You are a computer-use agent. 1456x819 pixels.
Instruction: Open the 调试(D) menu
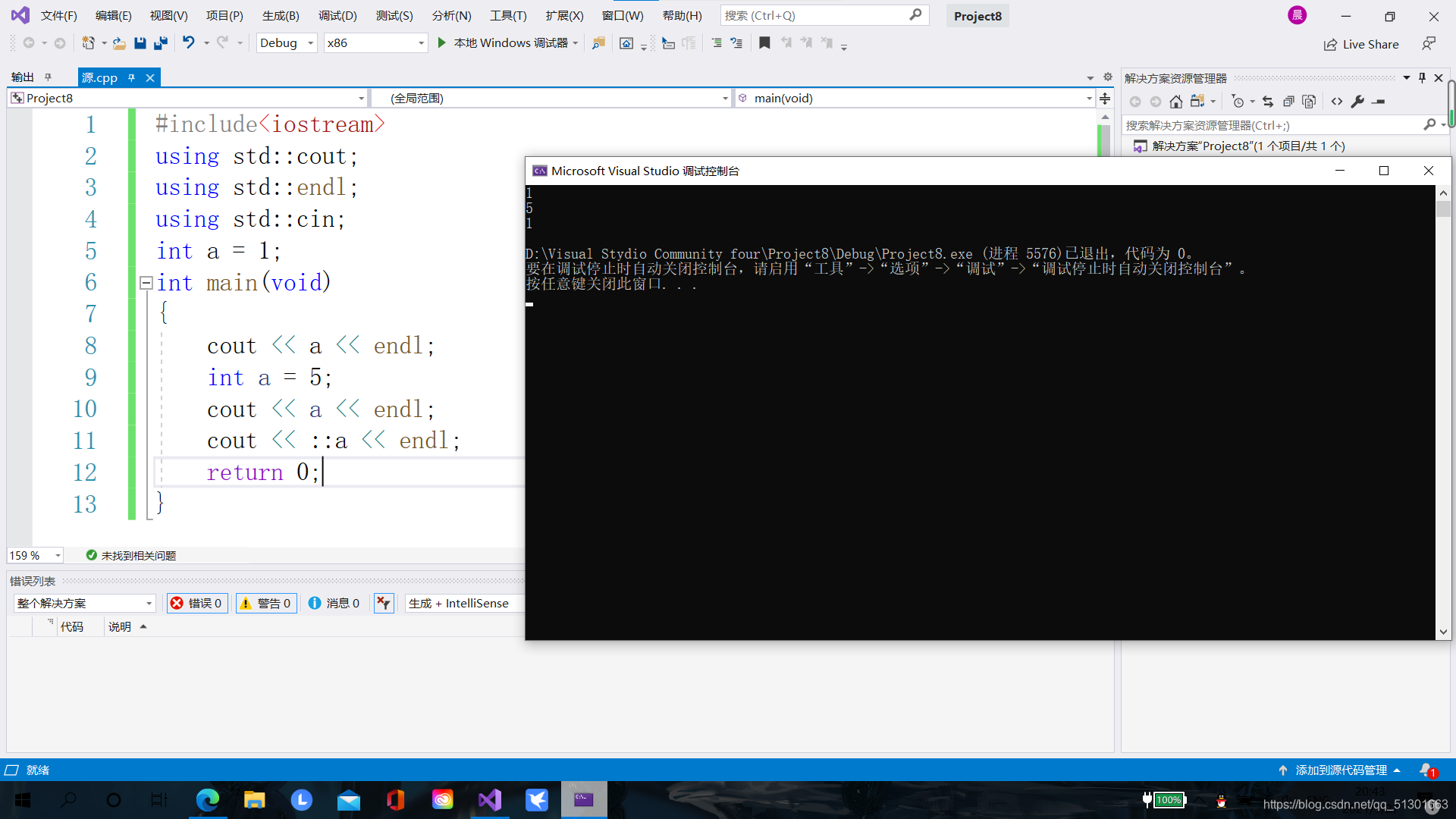coord(337,15)
